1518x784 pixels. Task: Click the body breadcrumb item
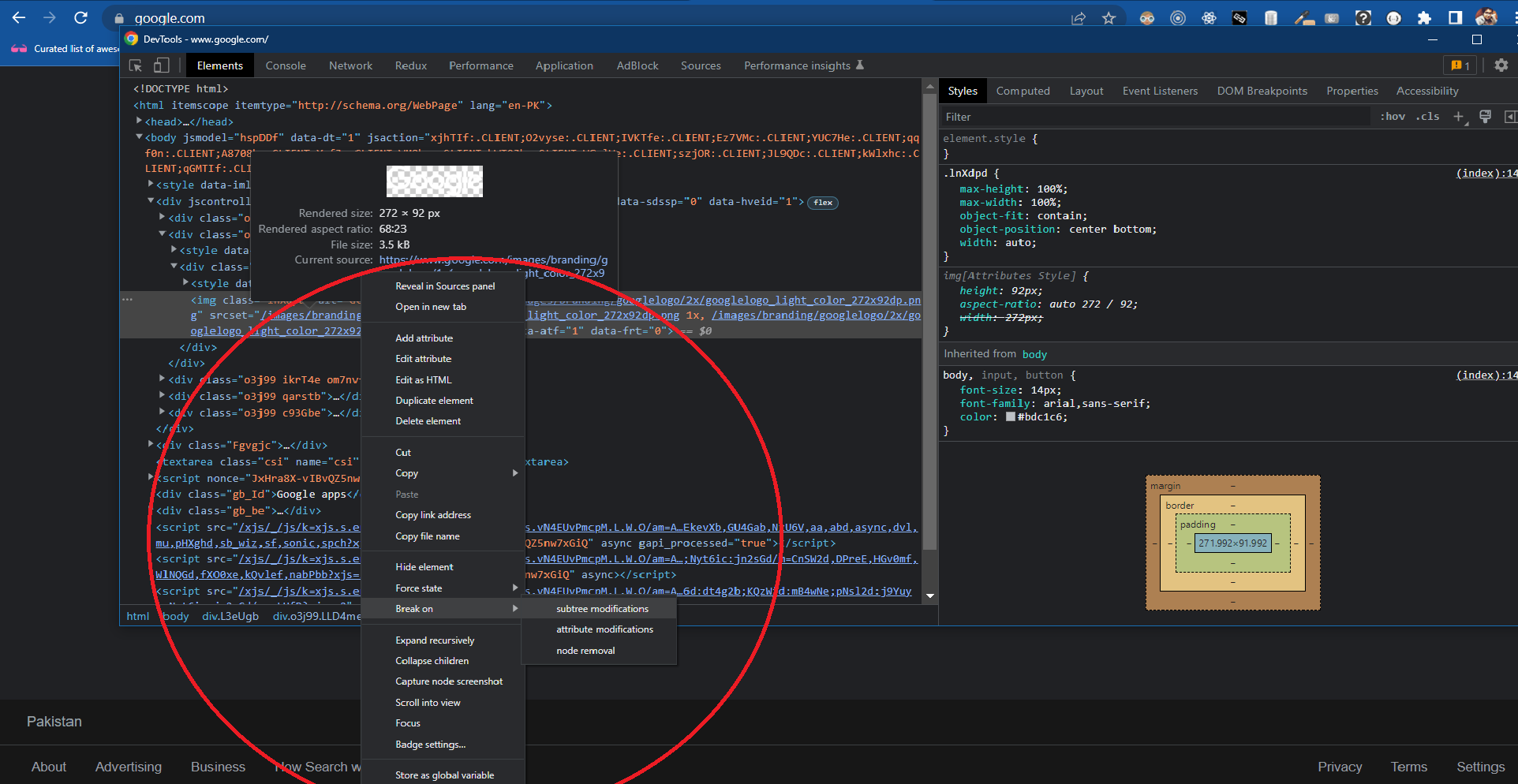click(175, 616)
